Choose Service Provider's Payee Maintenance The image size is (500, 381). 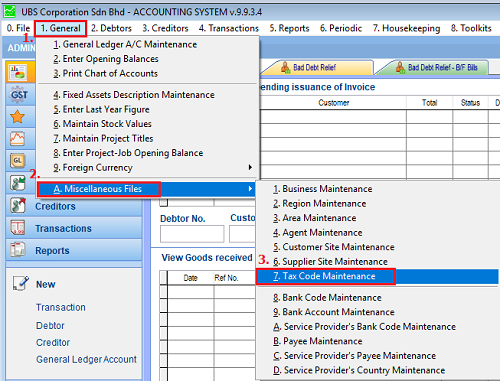click(378, 356)
